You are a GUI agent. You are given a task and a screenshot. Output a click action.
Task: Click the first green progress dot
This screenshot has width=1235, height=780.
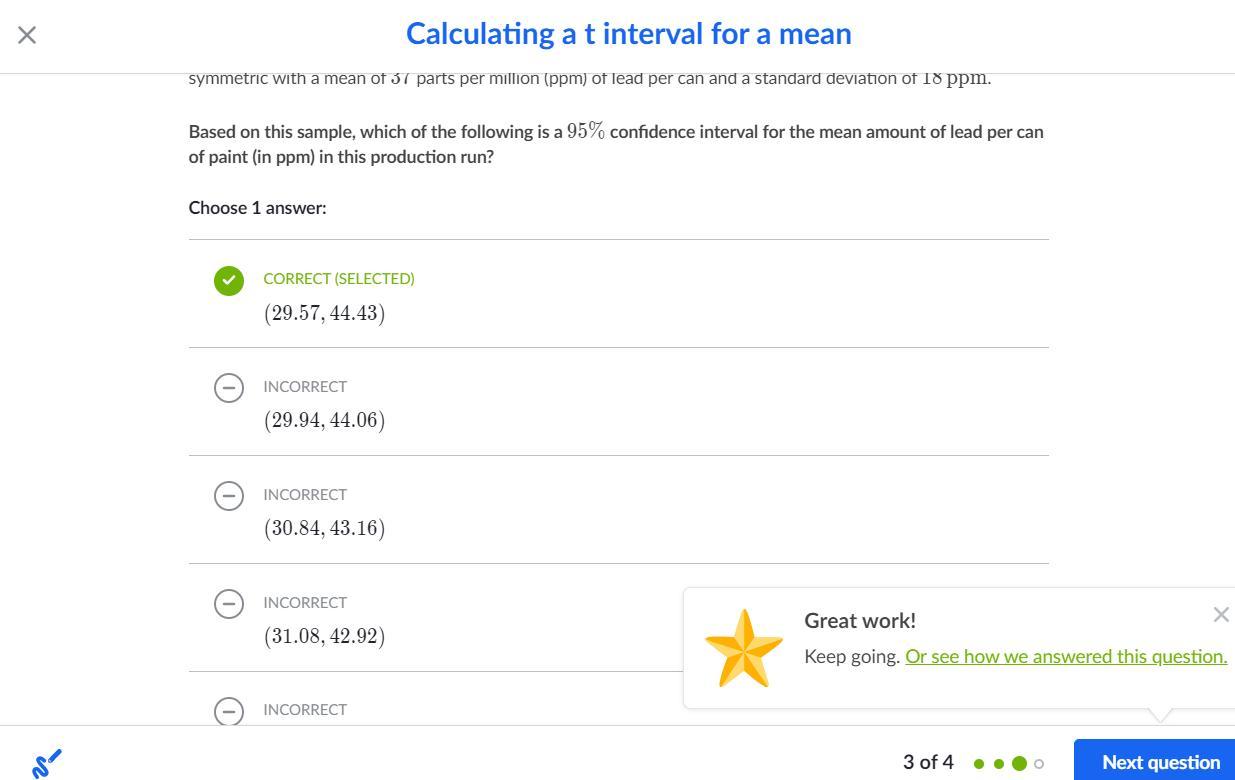coord(979,764)
